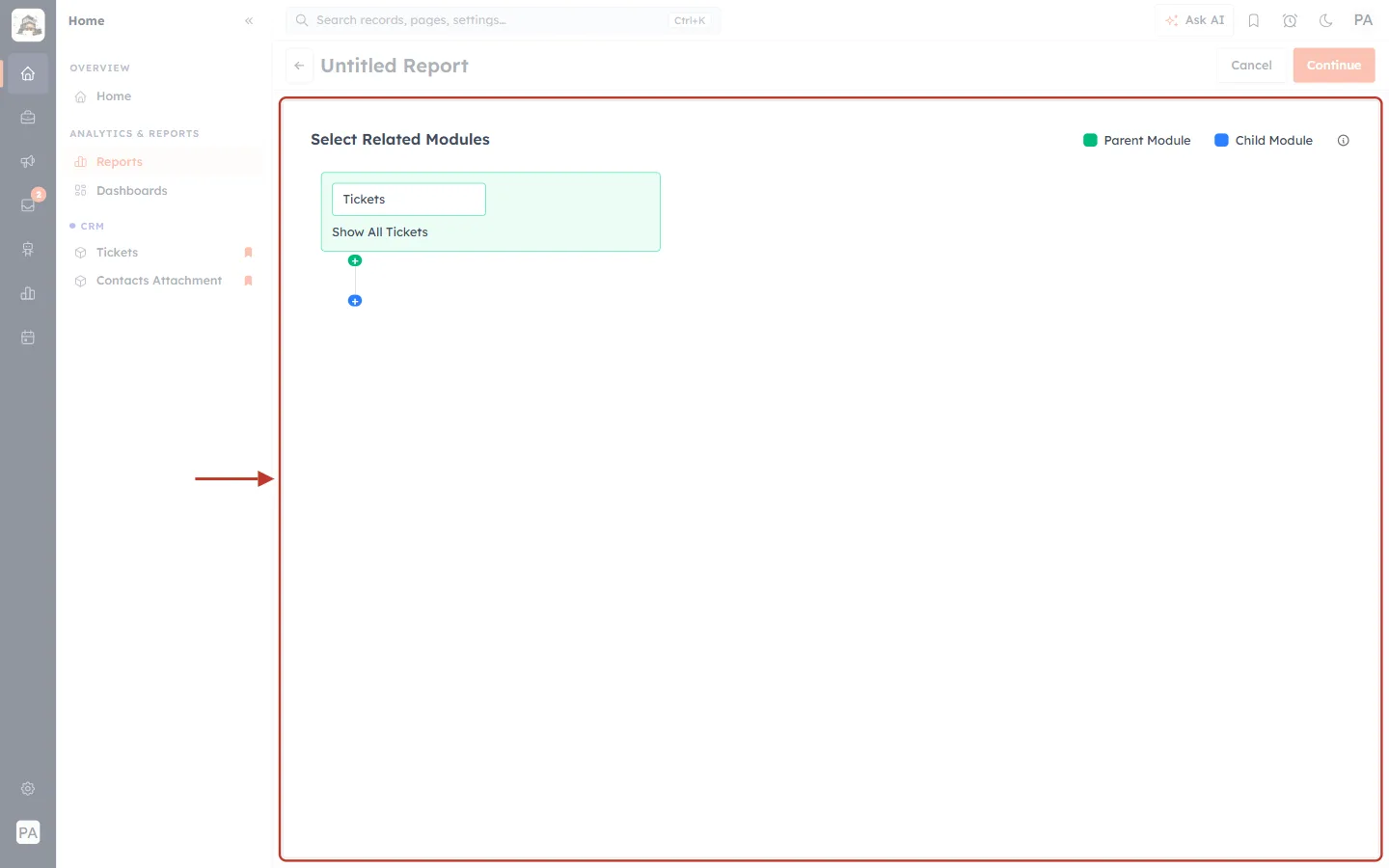The image size is (1389, 868).
Task: Open the inbox icon with notification badge
Action: pos(28,204)
